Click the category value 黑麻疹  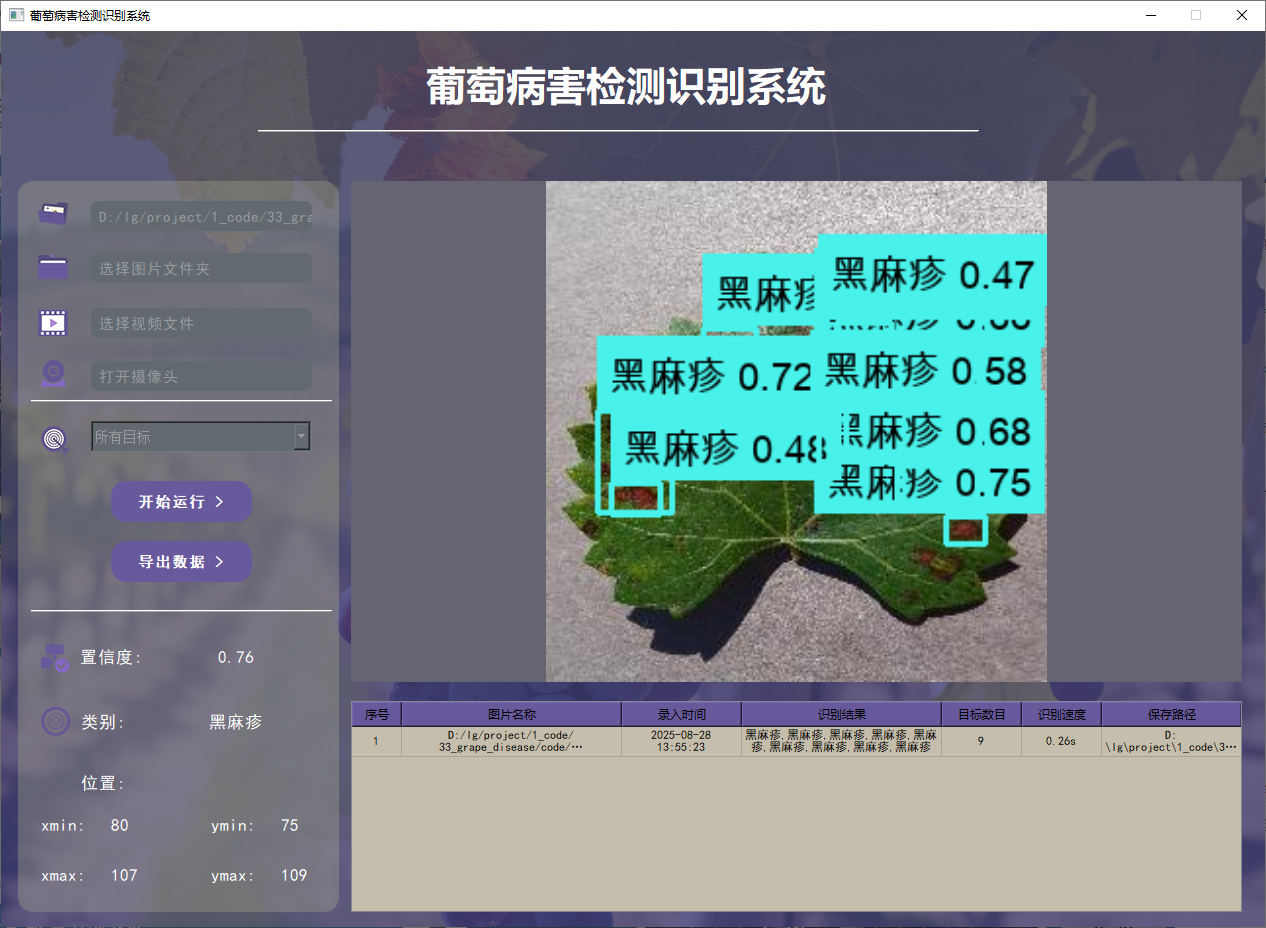click(236, 721)
